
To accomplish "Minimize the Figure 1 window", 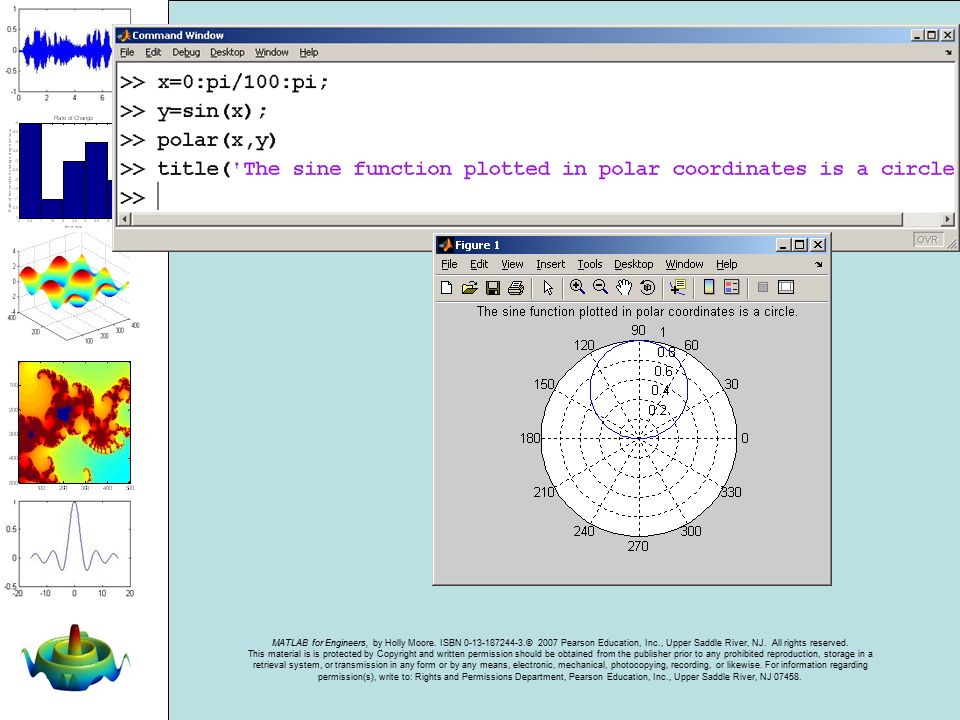I will (x=782, y=245).
